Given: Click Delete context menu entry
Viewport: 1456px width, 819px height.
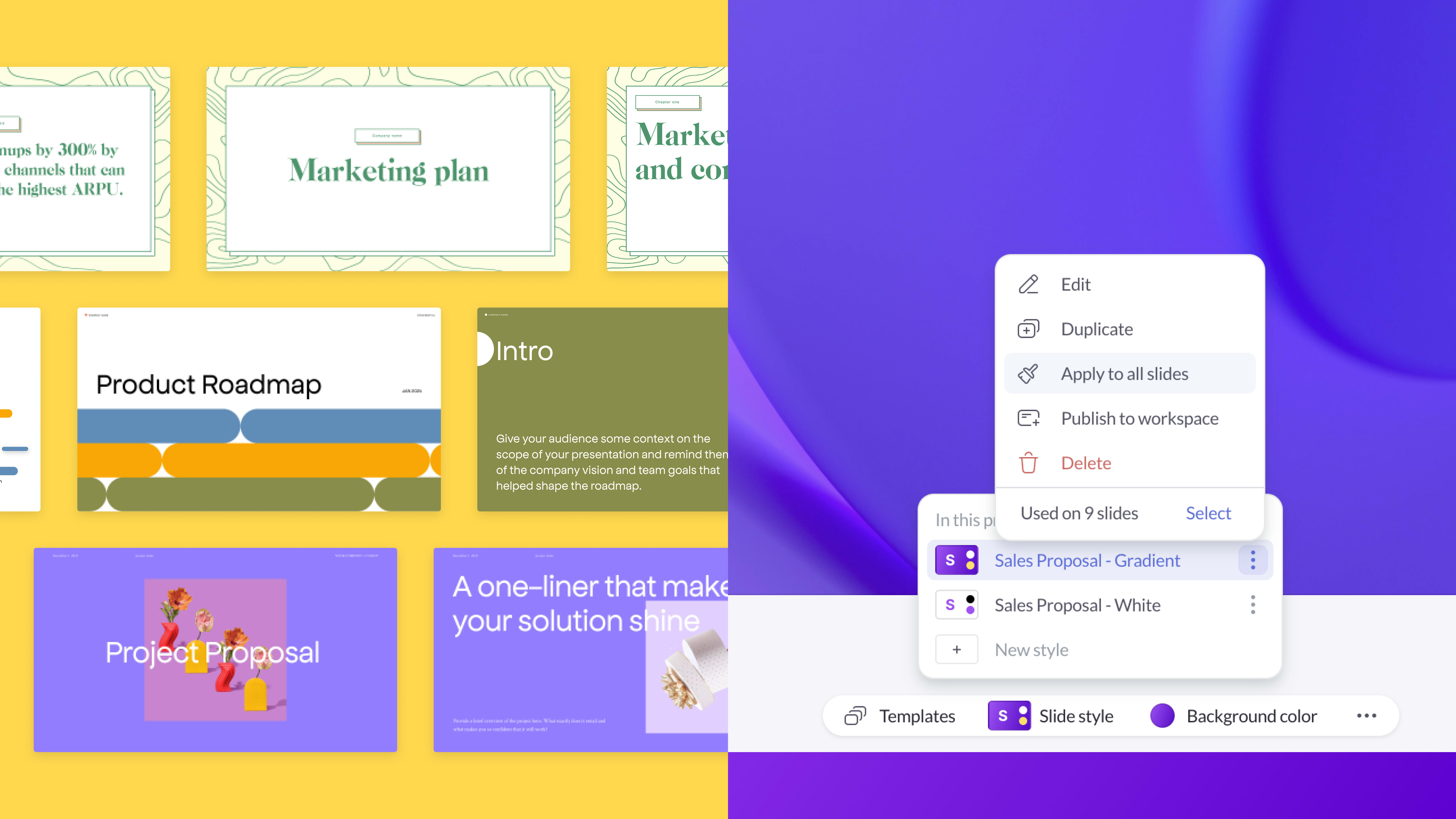Looking at the screenshot, I should (1086, 462).
